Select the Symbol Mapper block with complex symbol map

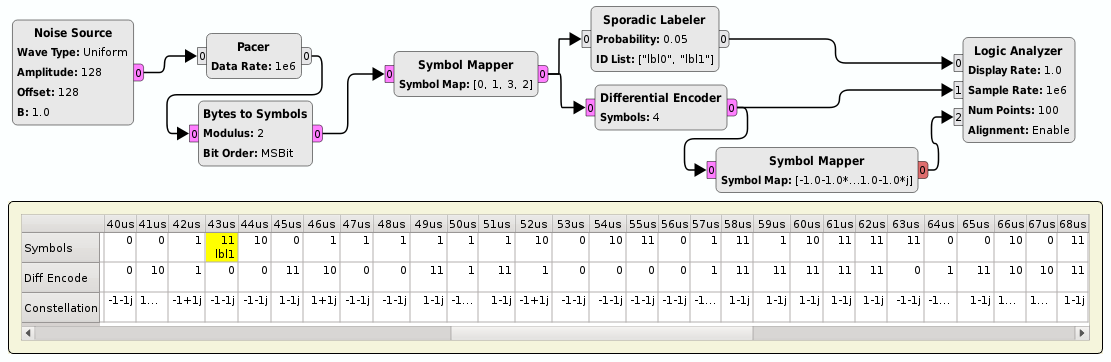816,170
